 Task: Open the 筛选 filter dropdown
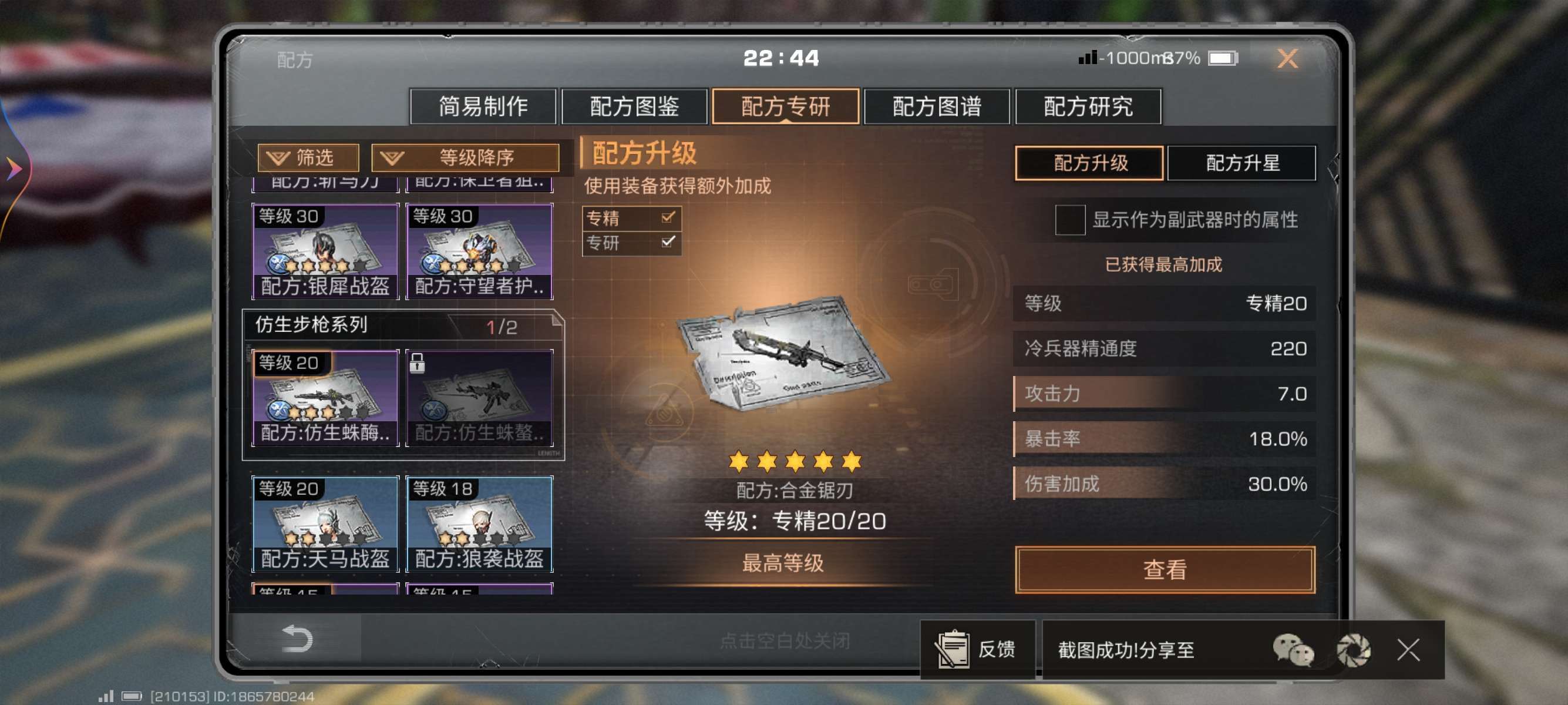[x=308, y=157]
